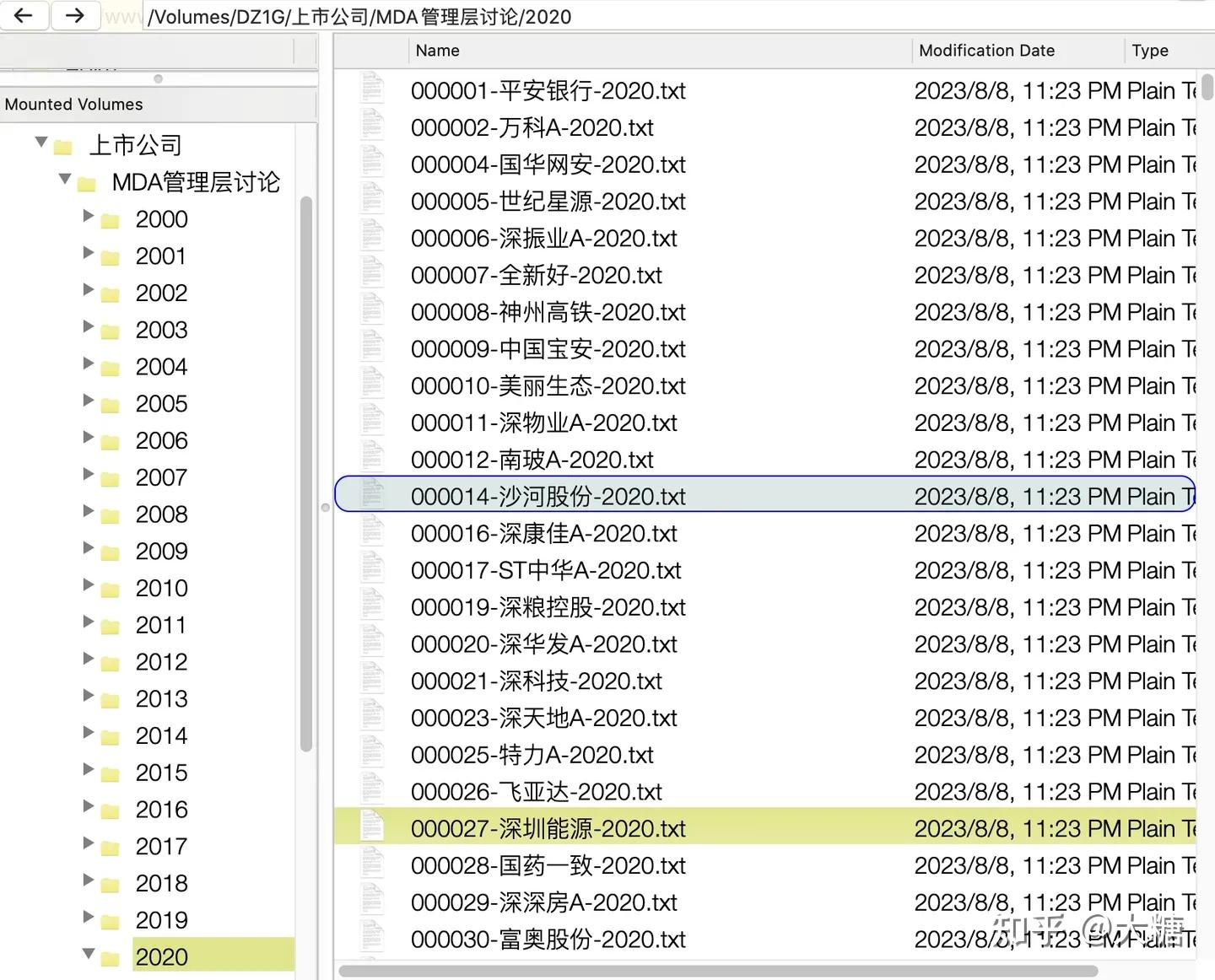Click the 2013 folder icon
Screen dimensions: 1215x980
tap(110, 701)
